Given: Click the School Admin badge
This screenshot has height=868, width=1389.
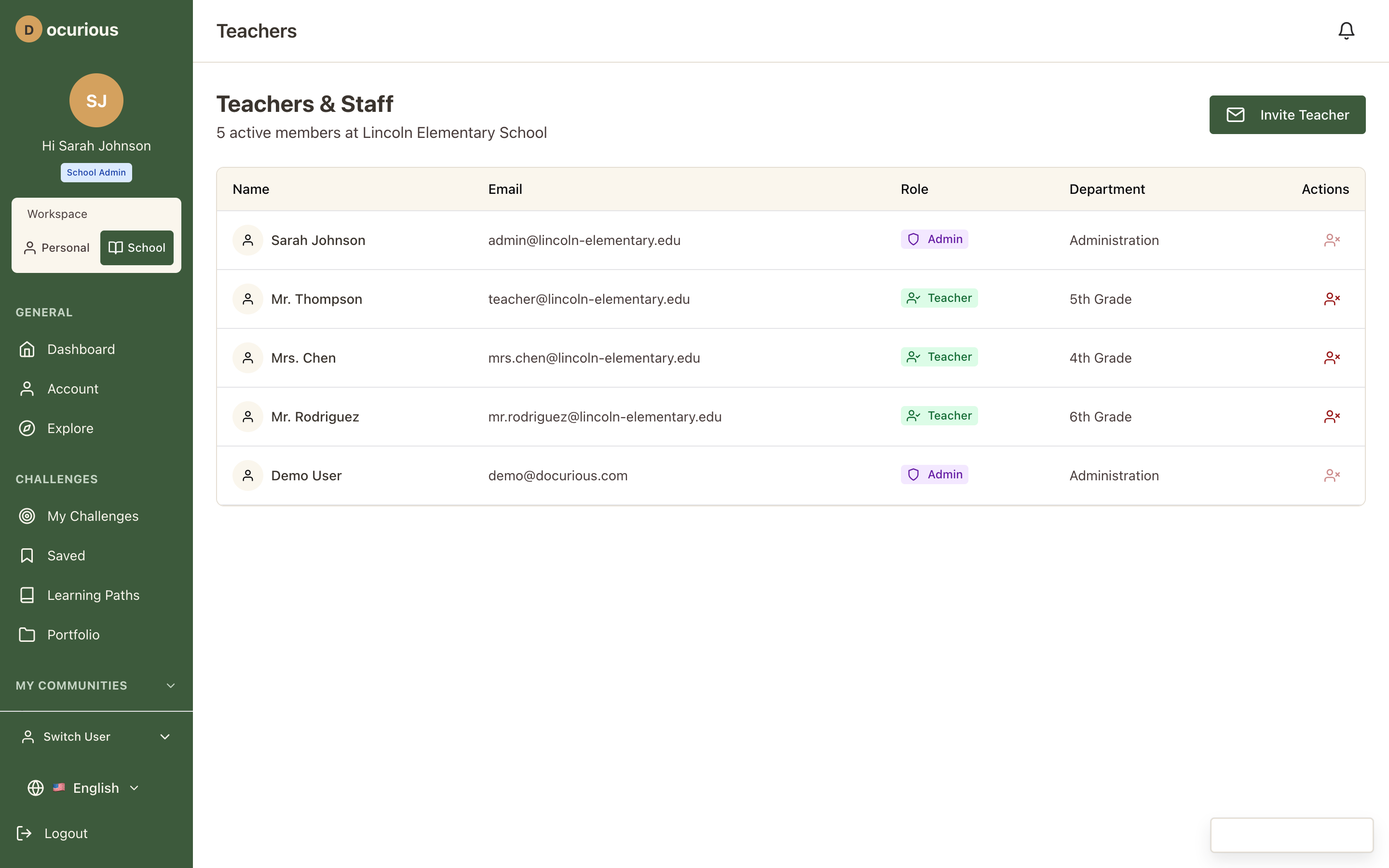Looking at the screenshot, I should click(x=96, y=172).
